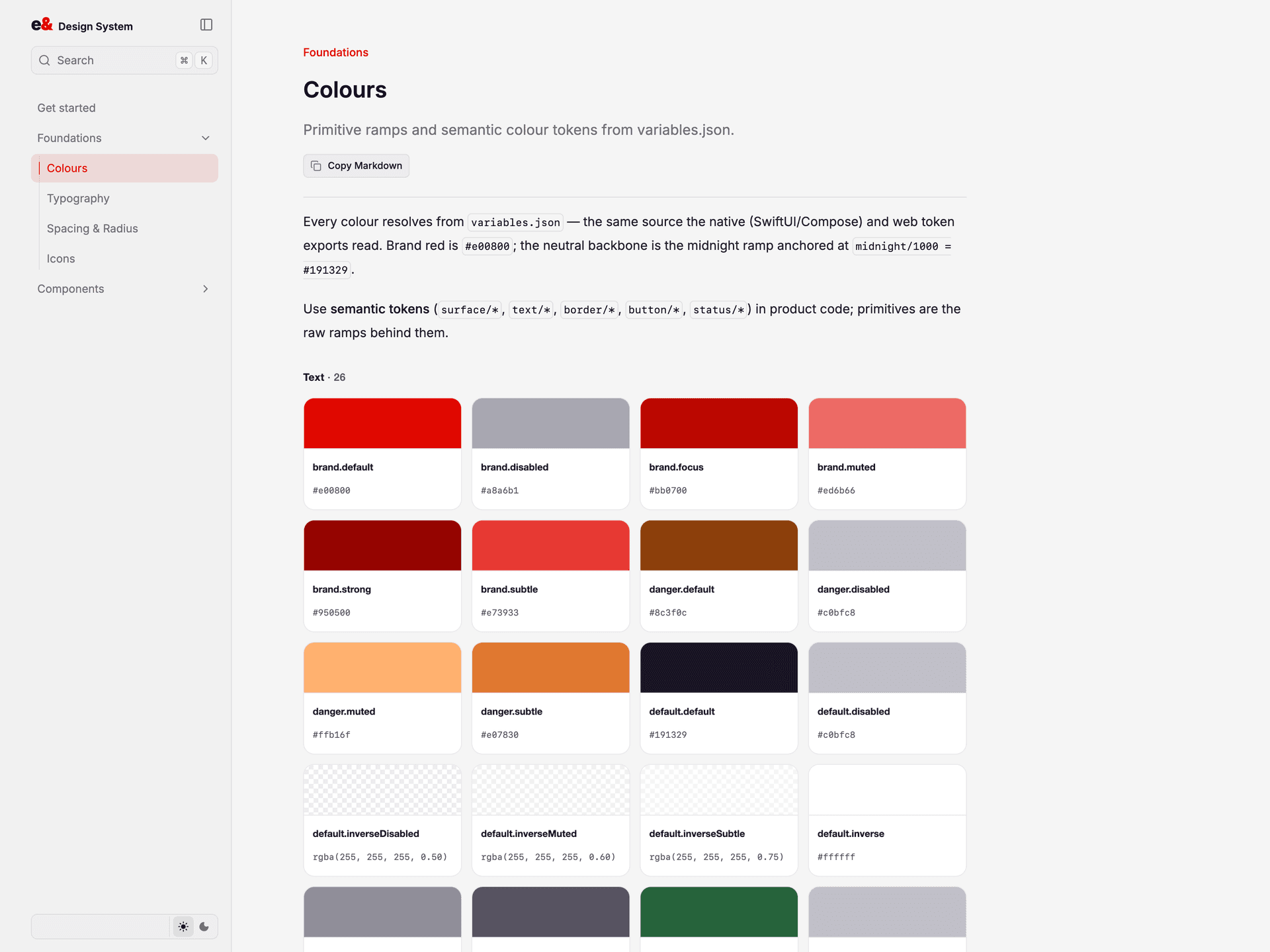This screenshot has width=1270, height=952.
Task: Select the danger.subtle orange swatch
Action: tap(551, 668)
